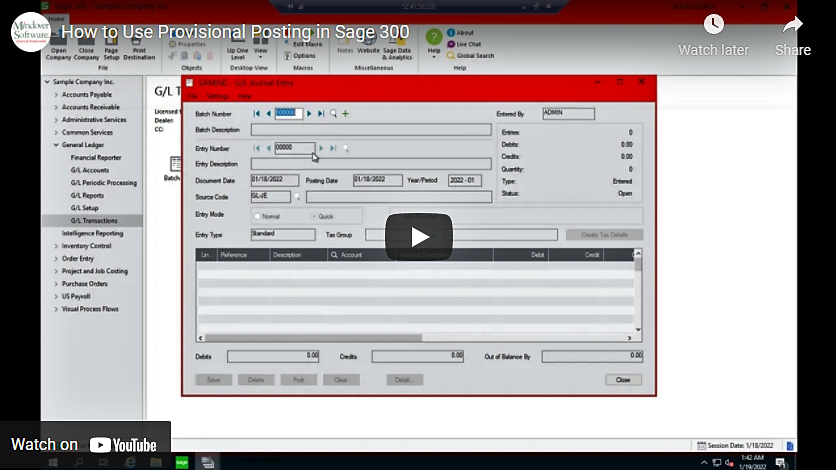Image resolution: width=836 pixels, height=470 pixels.
Task: Select G/L Accounts in tree
Action: 90,170
